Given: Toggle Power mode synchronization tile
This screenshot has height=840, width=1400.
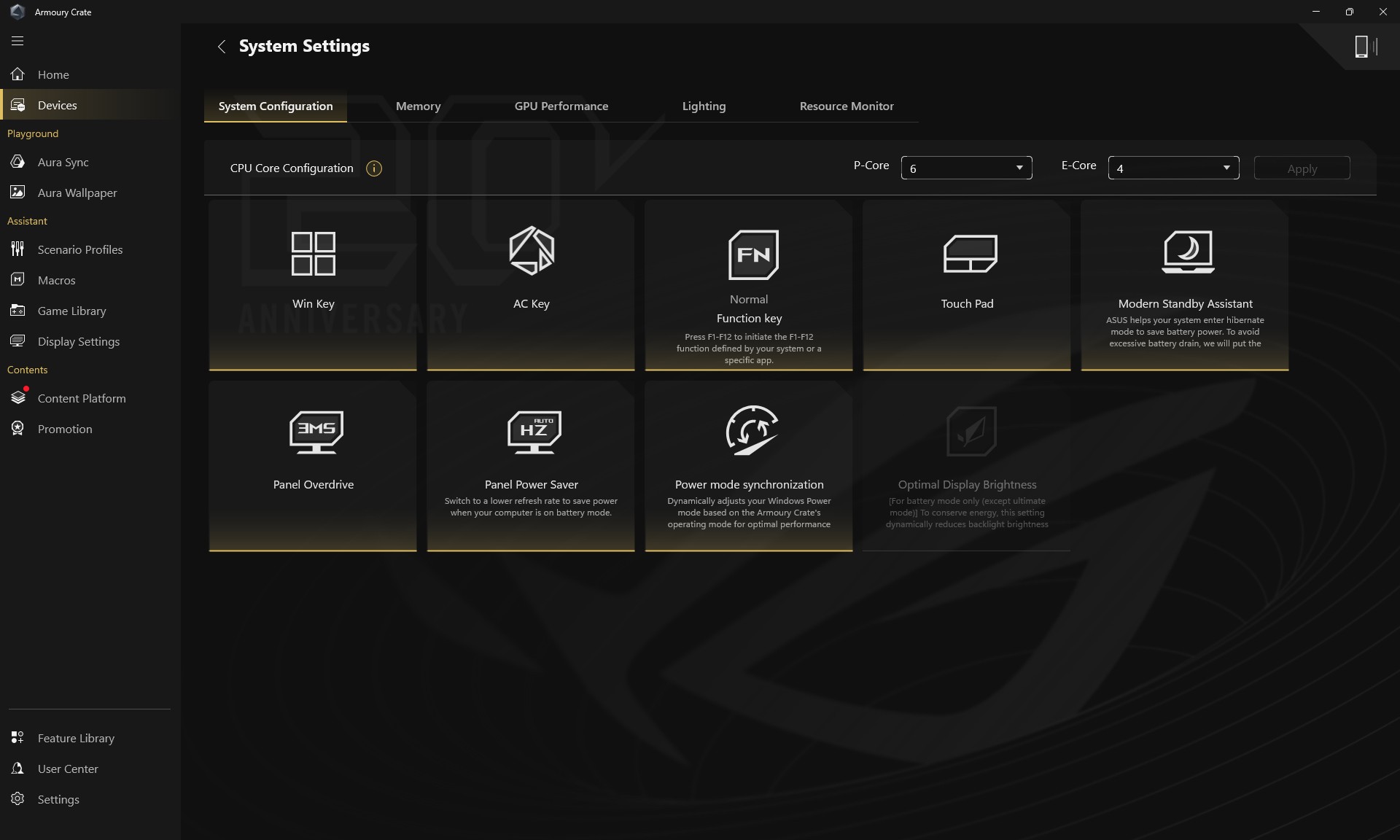Looking at the screenshot, I should pos(749,466).
